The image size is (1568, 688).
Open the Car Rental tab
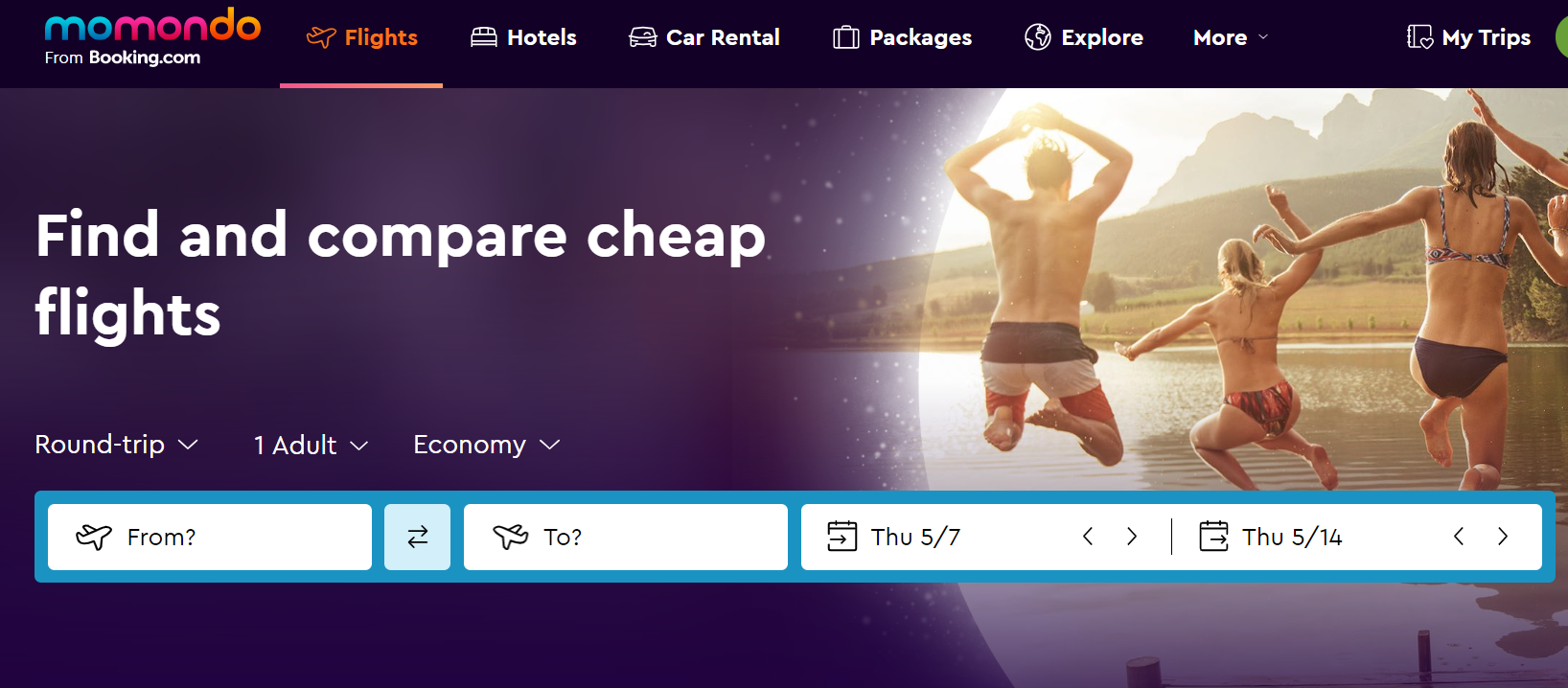point(704,37)
